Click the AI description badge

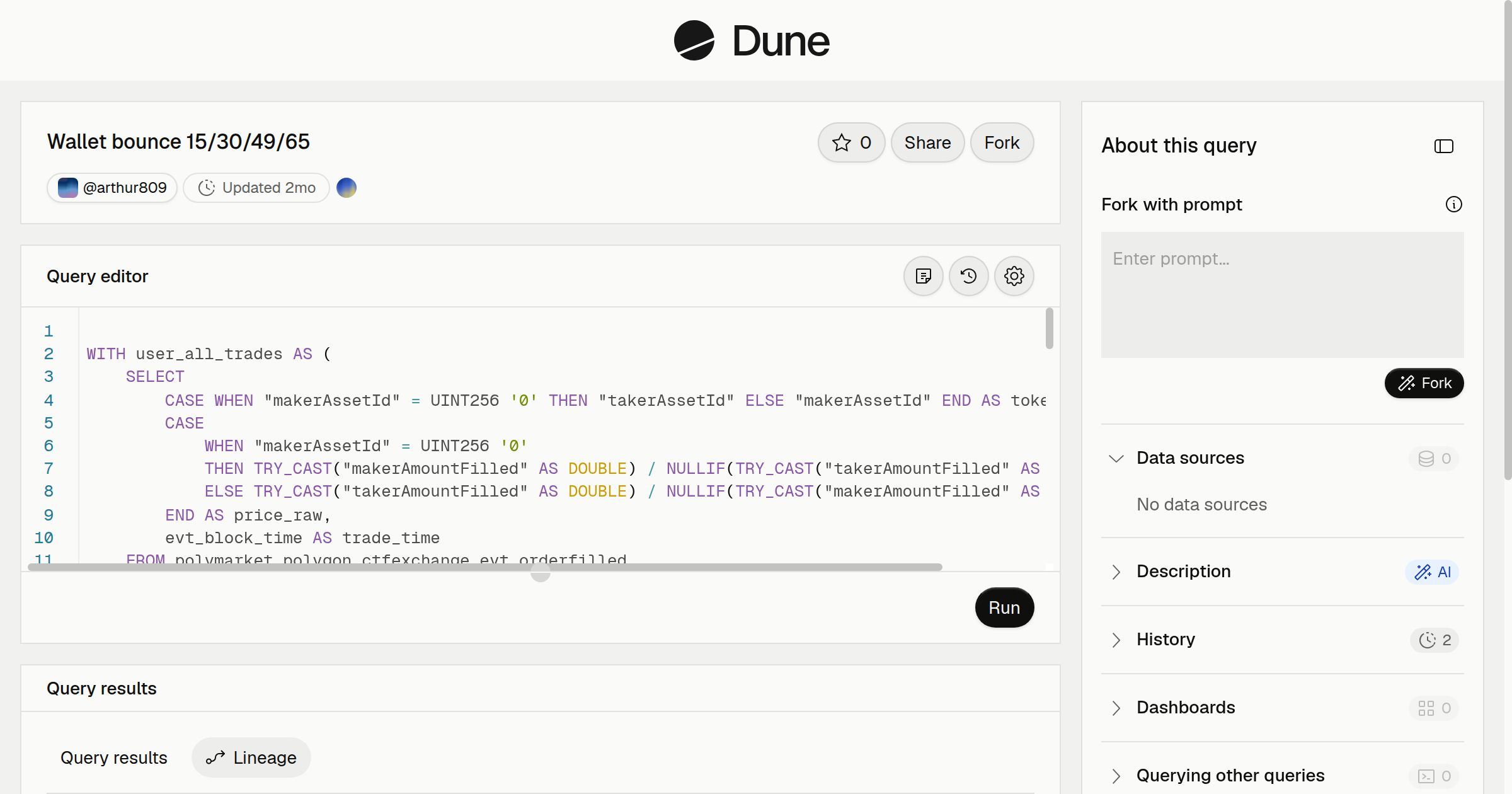(1432, 572)
